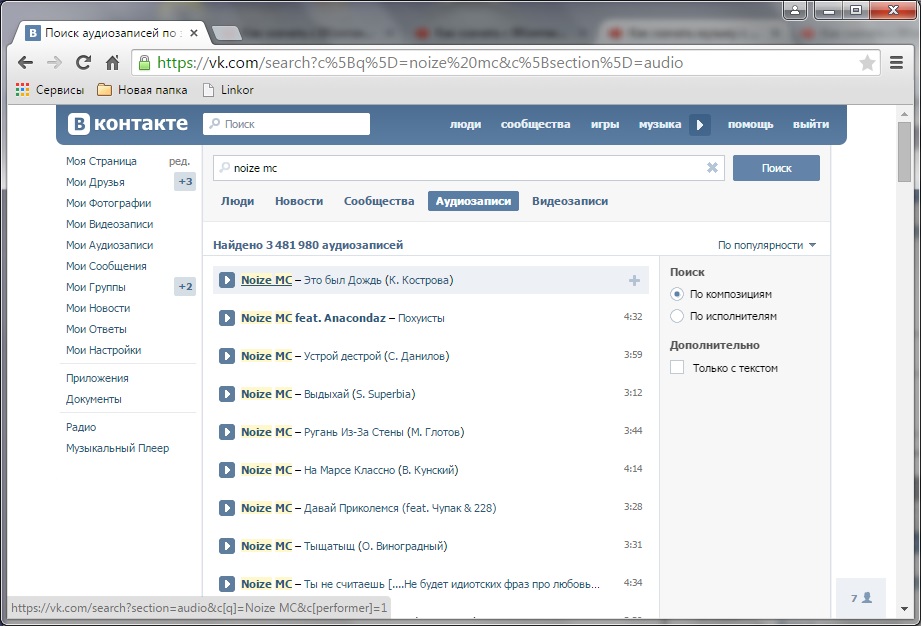Play "Ты не считаешь" track
The image size is (922, 626).
tap(227, 584)
